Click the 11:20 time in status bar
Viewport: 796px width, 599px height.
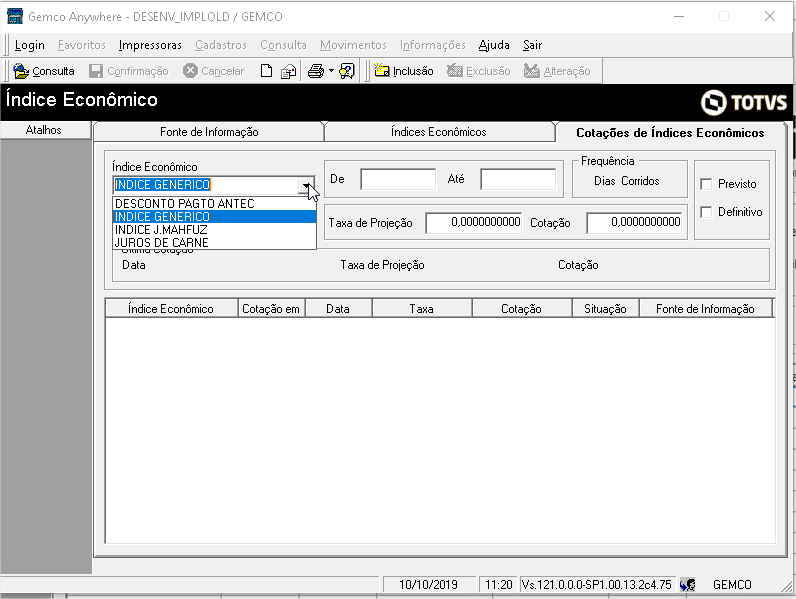coord(499,585)
